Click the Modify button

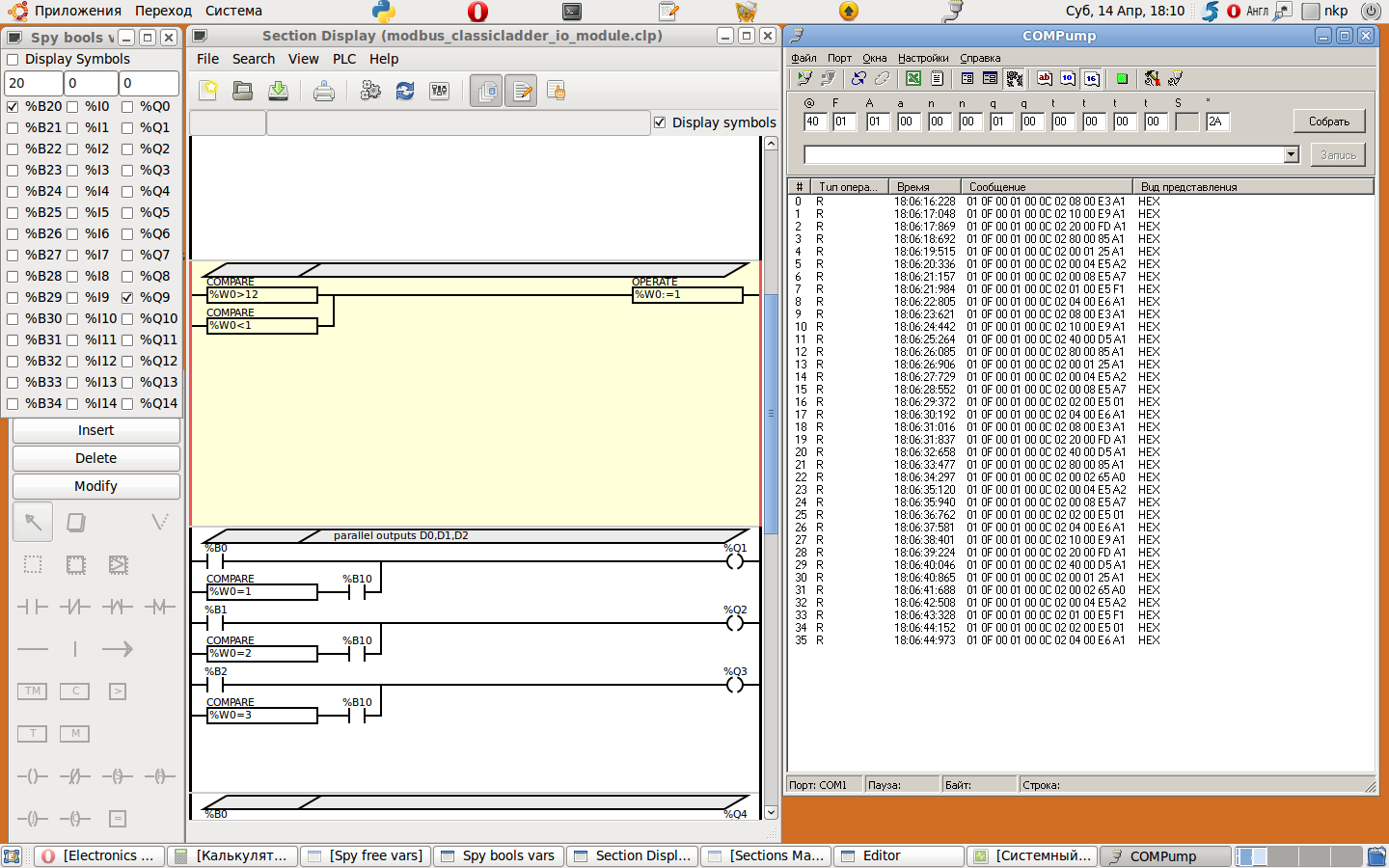95,486
